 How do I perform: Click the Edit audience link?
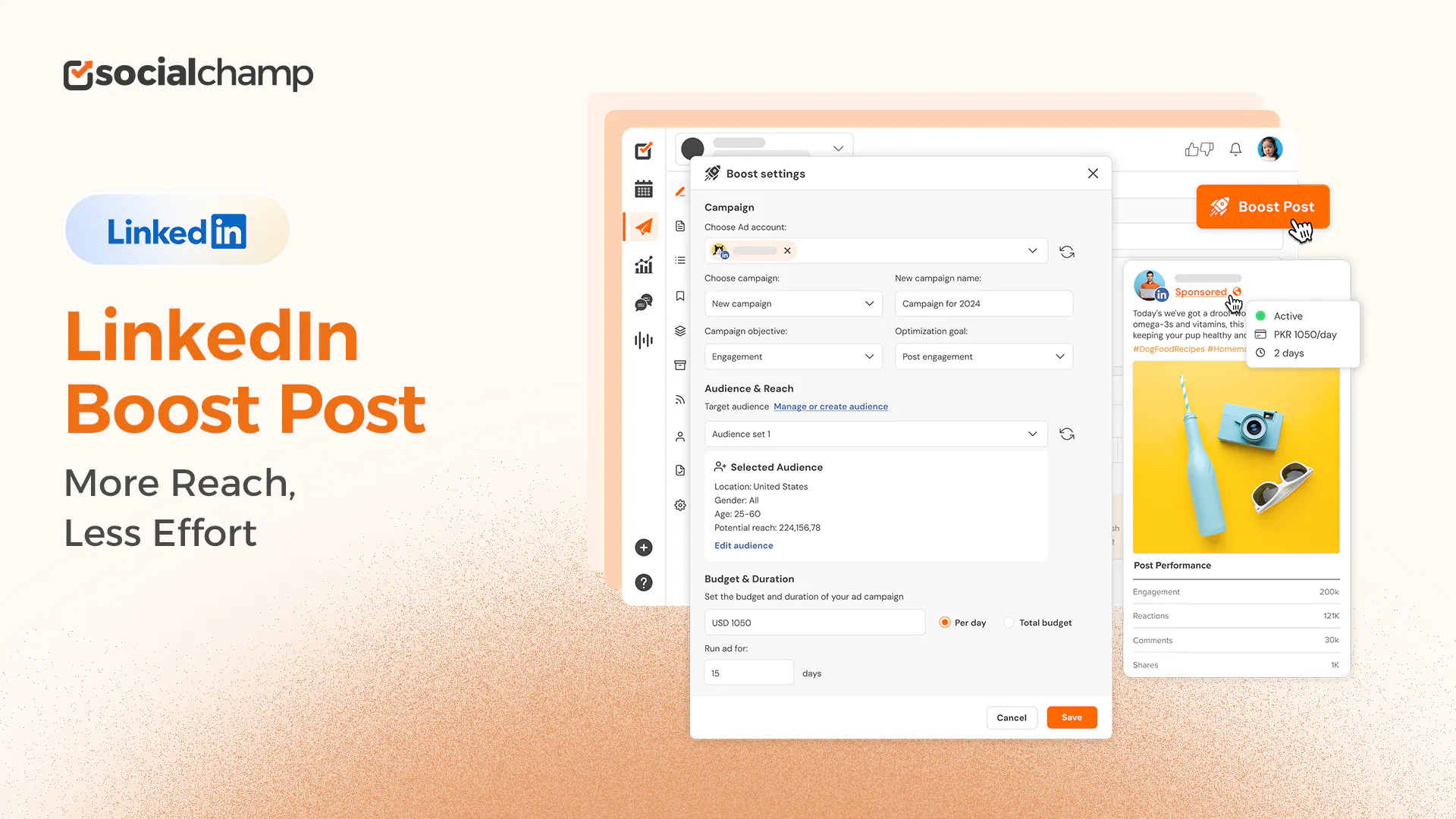point(744,545)
